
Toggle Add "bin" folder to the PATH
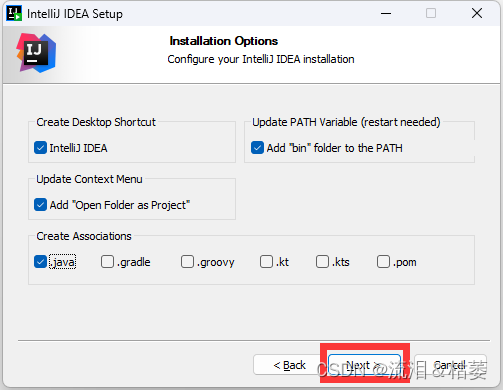click(257, 148)
